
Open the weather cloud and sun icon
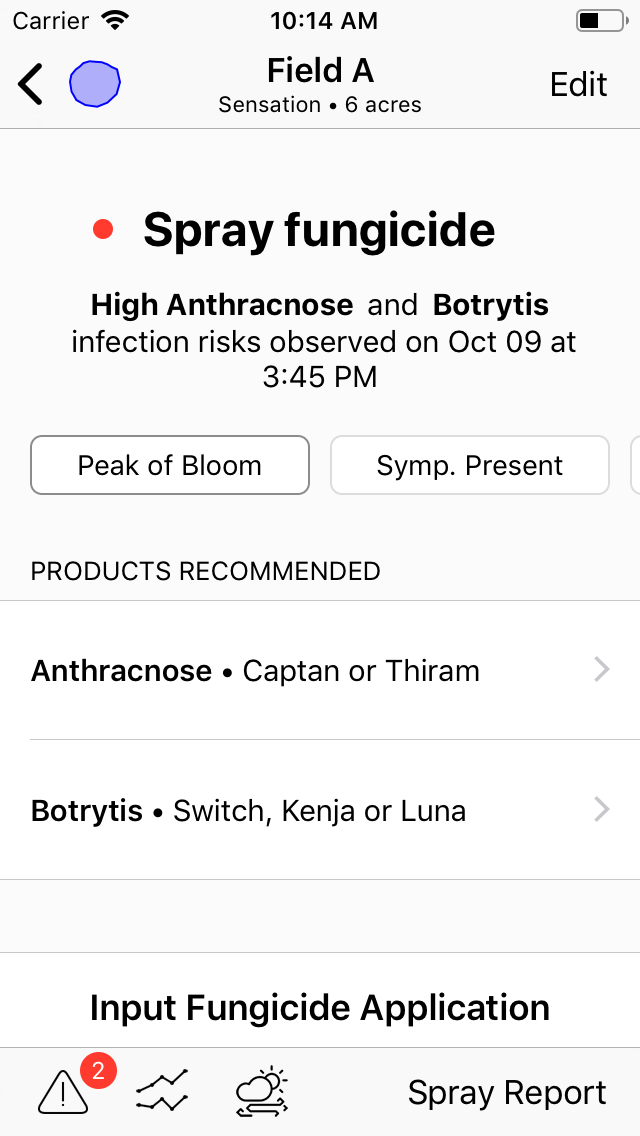[262, 1091]
